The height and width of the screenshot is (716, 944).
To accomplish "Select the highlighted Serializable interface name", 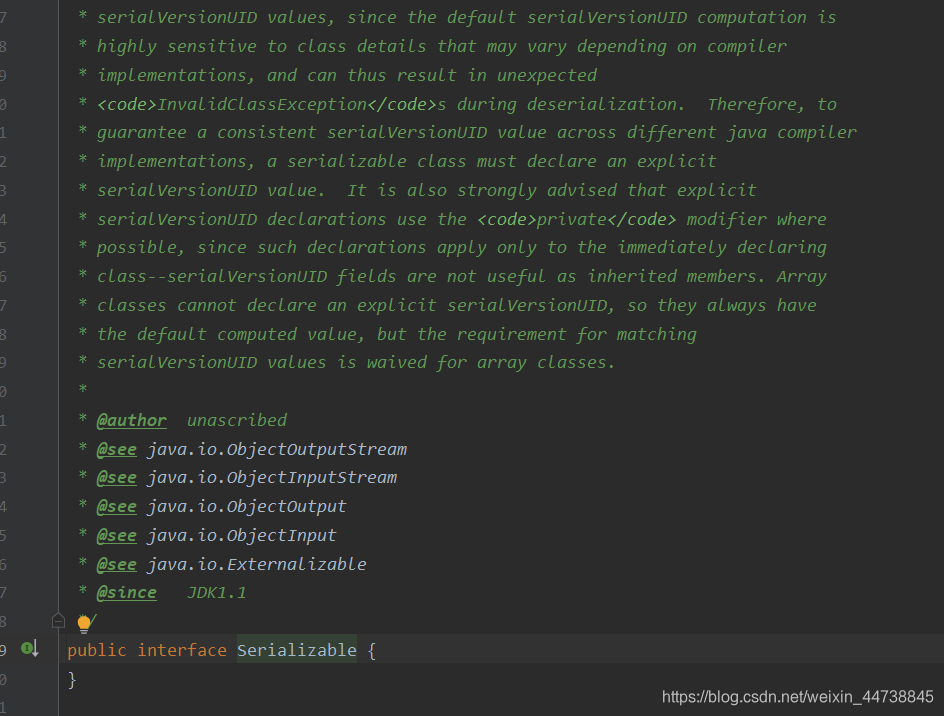I will (296, 649).
